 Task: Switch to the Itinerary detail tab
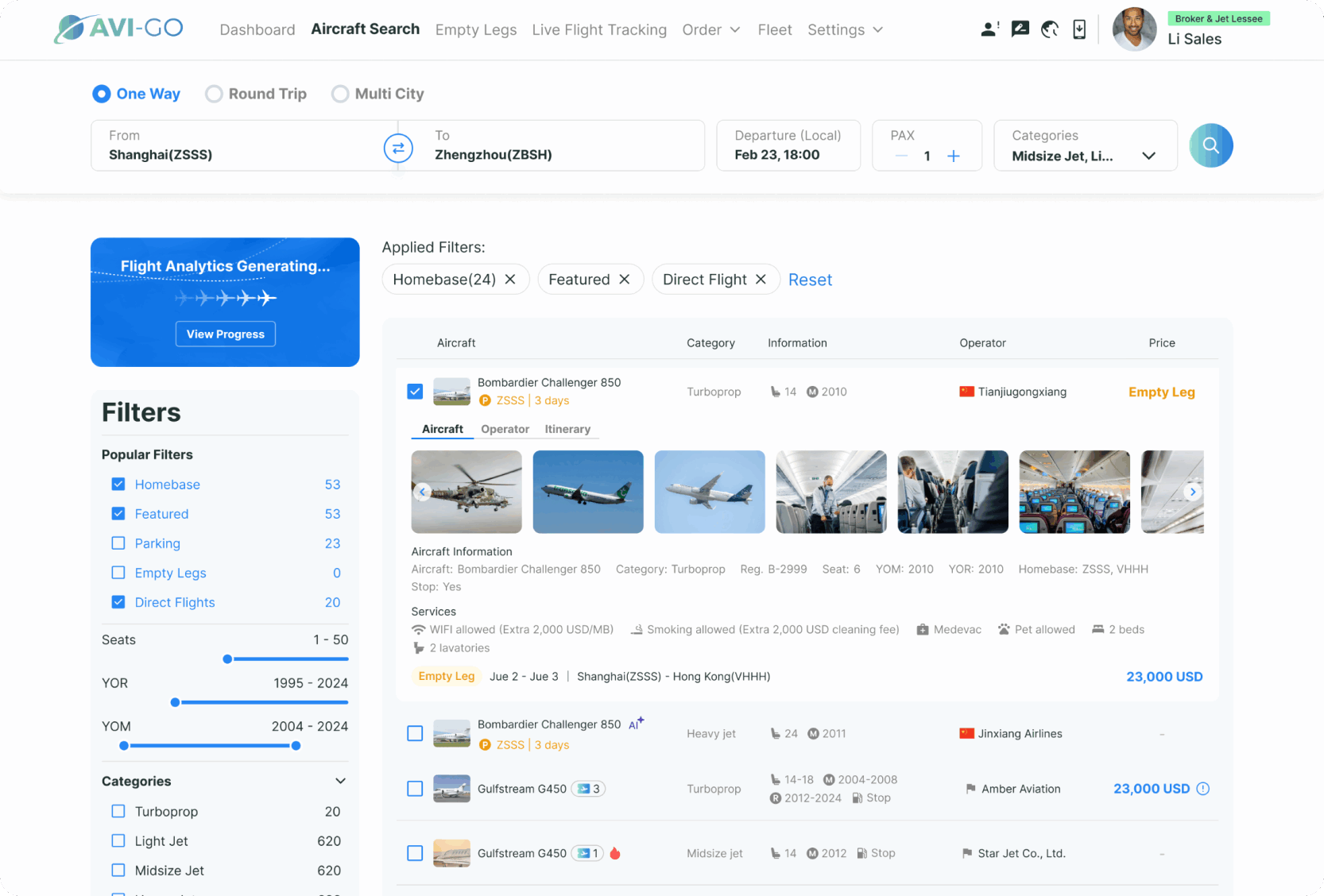(567, 429)
